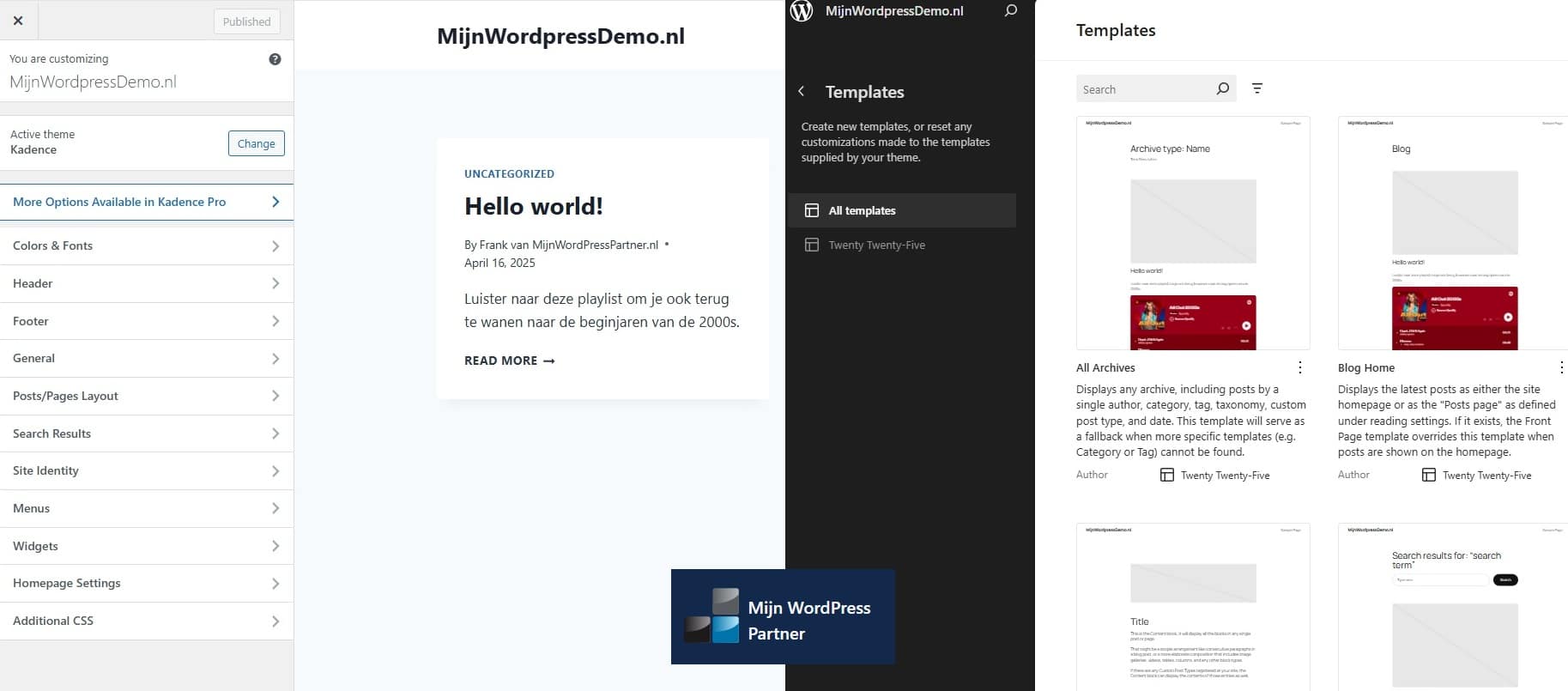Open the Hello world! post title

[x=534, y=206]
